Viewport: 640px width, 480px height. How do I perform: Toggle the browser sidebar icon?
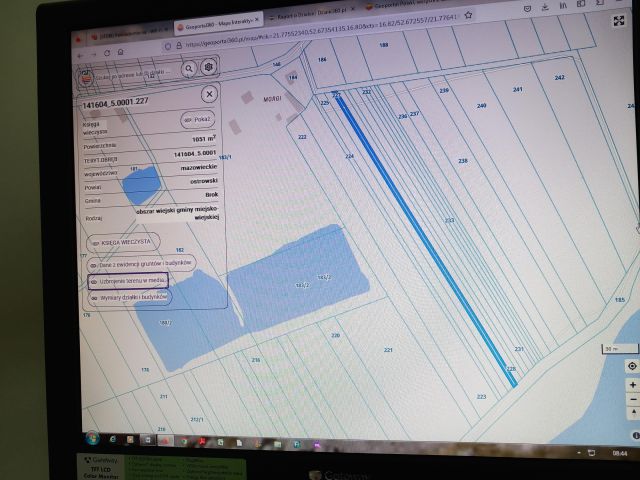[581, 4]
